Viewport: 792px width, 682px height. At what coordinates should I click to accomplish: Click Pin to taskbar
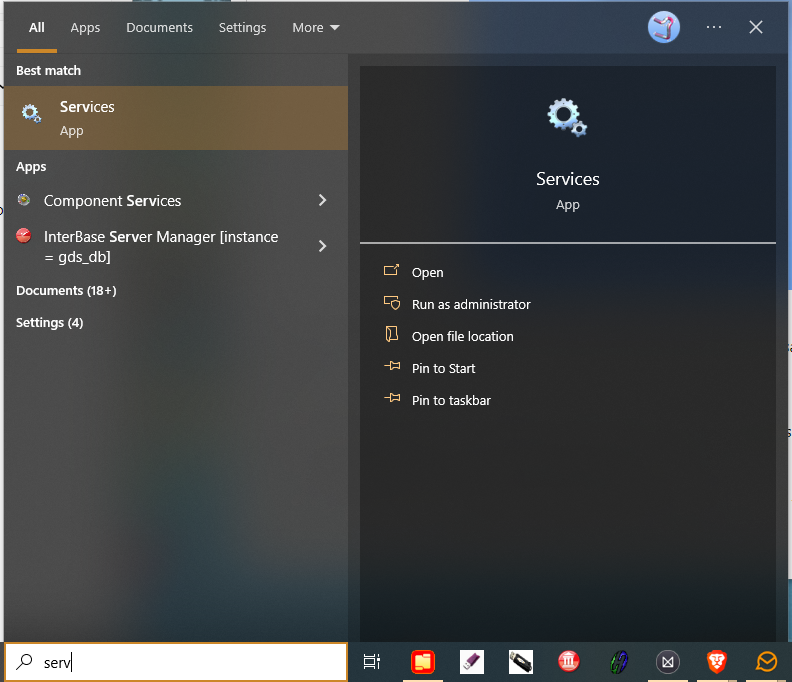(451, 400)
